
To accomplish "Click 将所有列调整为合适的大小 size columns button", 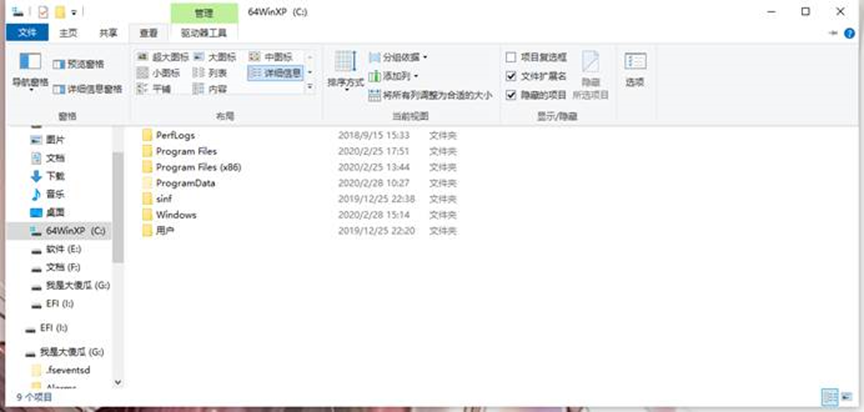I will click(x=430, y=95).
